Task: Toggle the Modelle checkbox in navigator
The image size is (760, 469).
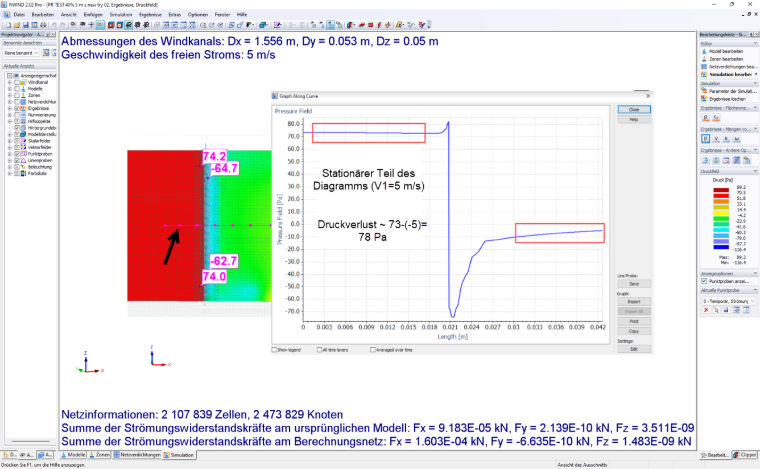Action: pyautogui.click(x=17, y=89)
